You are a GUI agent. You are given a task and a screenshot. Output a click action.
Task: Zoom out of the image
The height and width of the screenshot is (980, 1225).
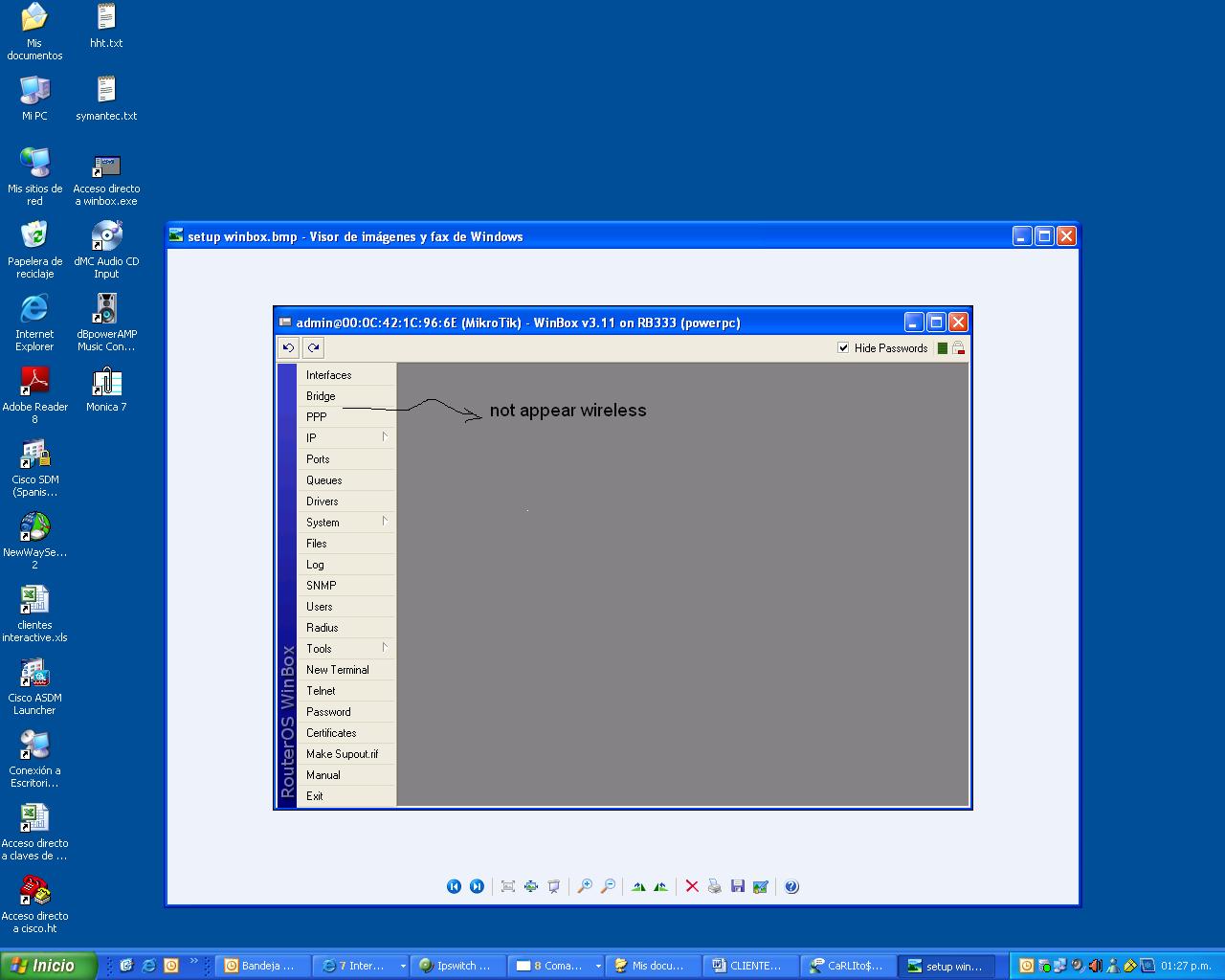(x=608, y=886)
